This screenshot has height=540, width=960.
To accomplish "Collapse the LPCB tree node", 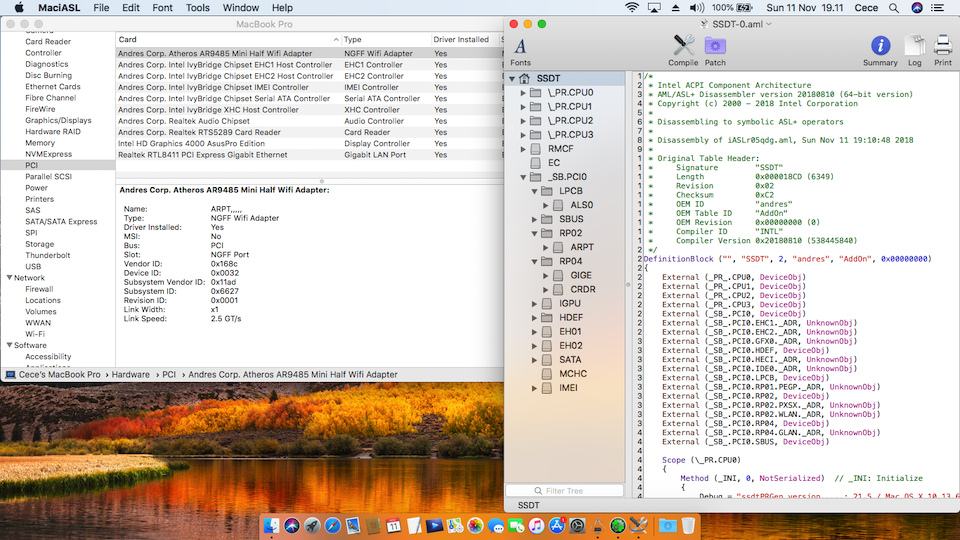I will (x=534, y=191).
